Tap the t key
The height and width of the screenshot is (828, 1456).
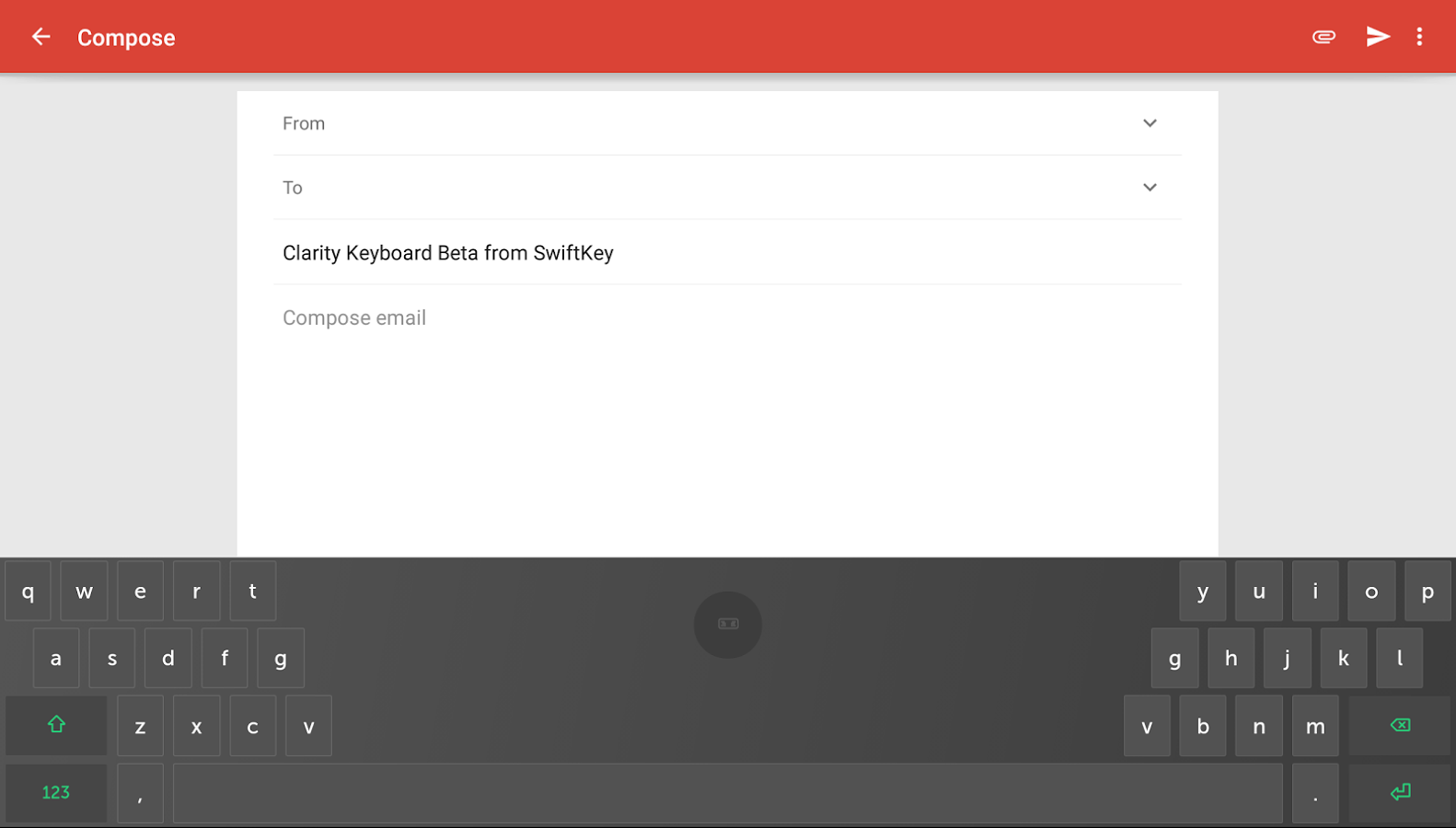[x=252, y=591]
